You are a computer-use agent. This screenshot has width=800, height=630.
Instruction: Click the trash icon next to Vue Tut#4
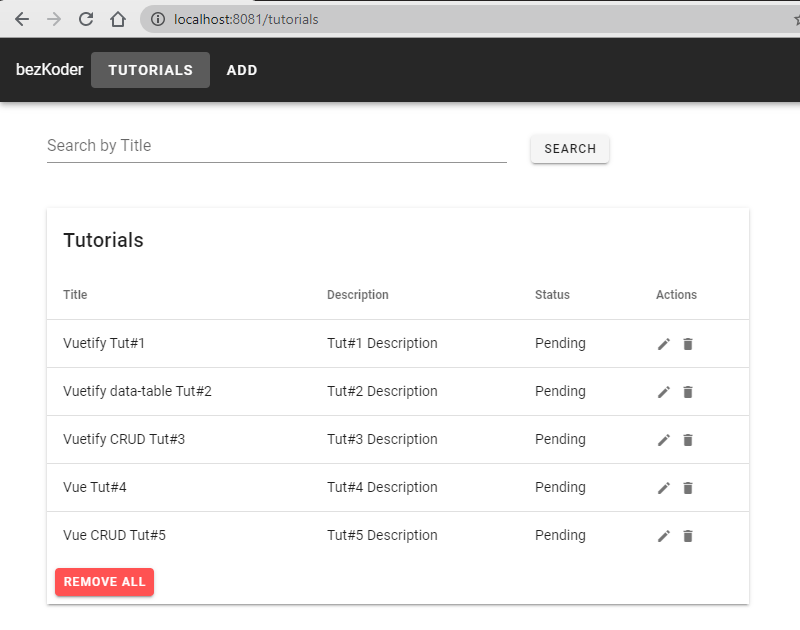687,487
